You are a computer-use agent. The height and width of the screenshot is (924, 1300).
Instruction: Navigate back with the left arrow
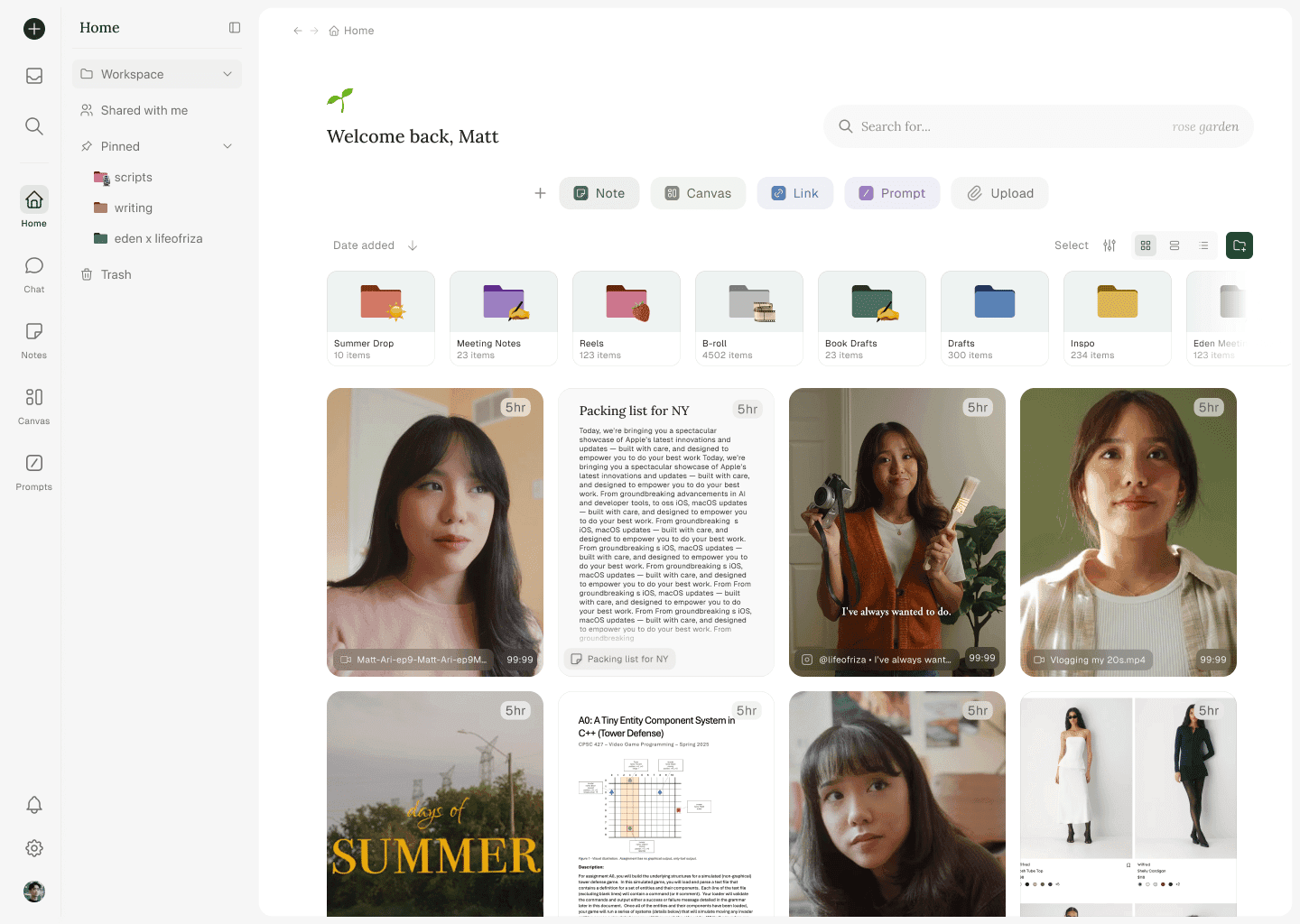[x=298, y=31]
